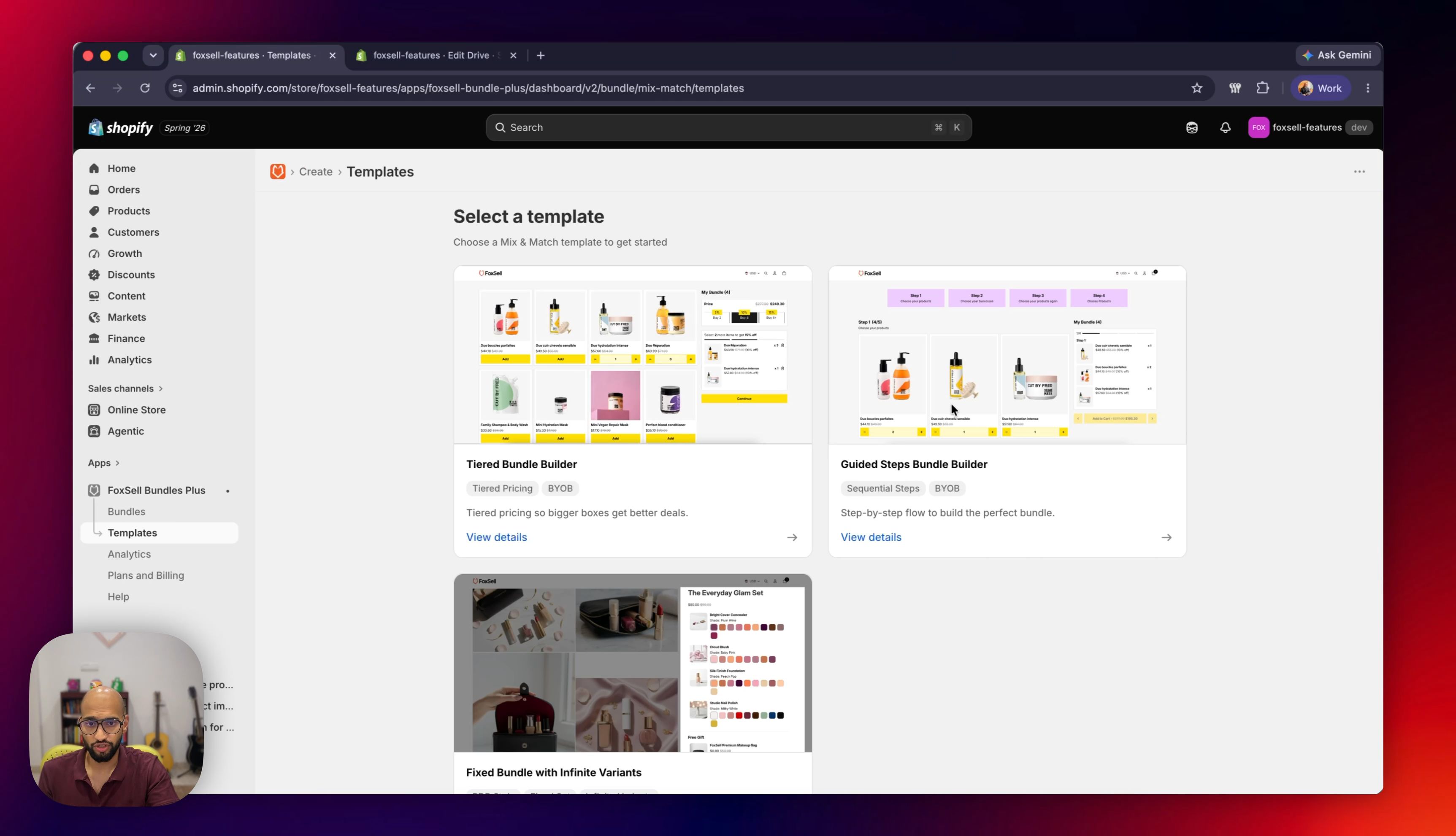This screenshot has width=1456, height=836.
Task: Open tab search dropdown arrow
Action: [153, 55]
